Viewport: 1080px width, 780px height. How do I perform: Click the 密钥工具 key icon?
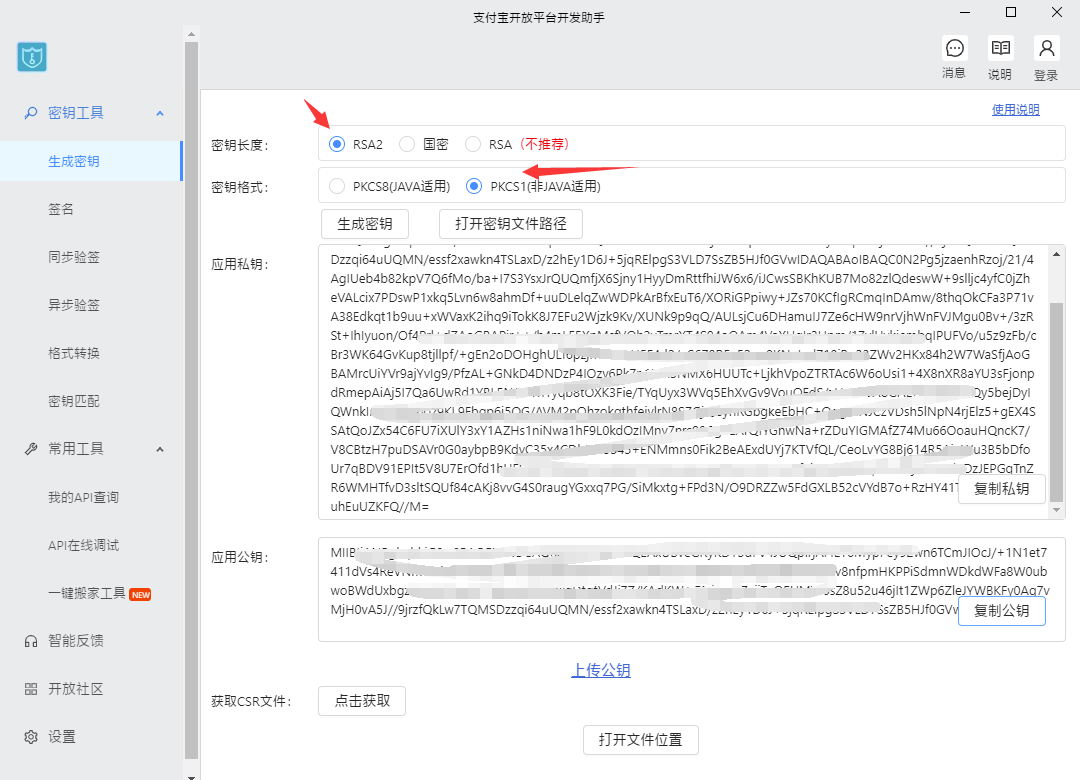pyautogui.click(x=31, y=113)
